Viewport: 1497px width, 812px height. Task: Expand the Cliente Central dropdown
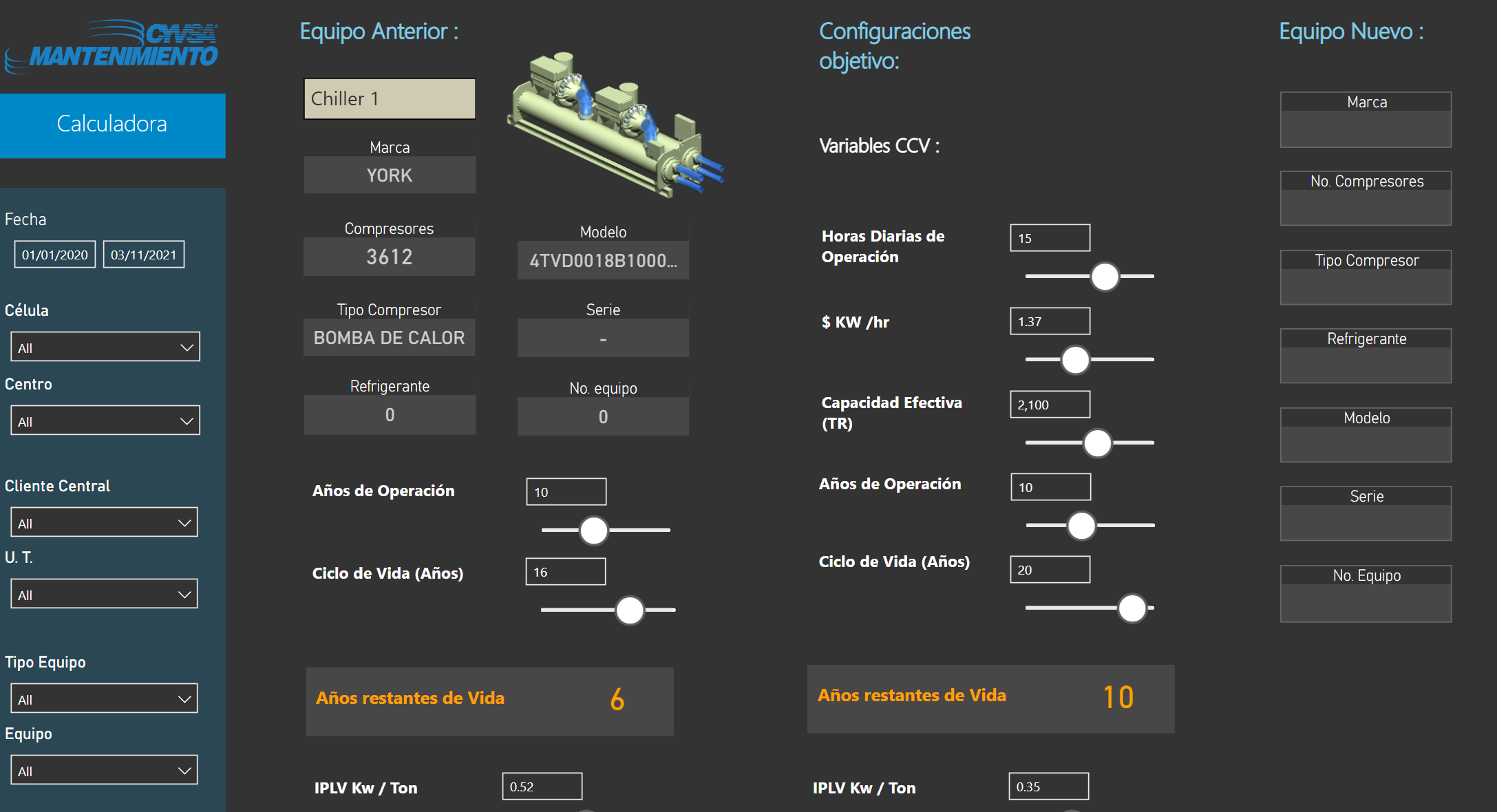104,522
